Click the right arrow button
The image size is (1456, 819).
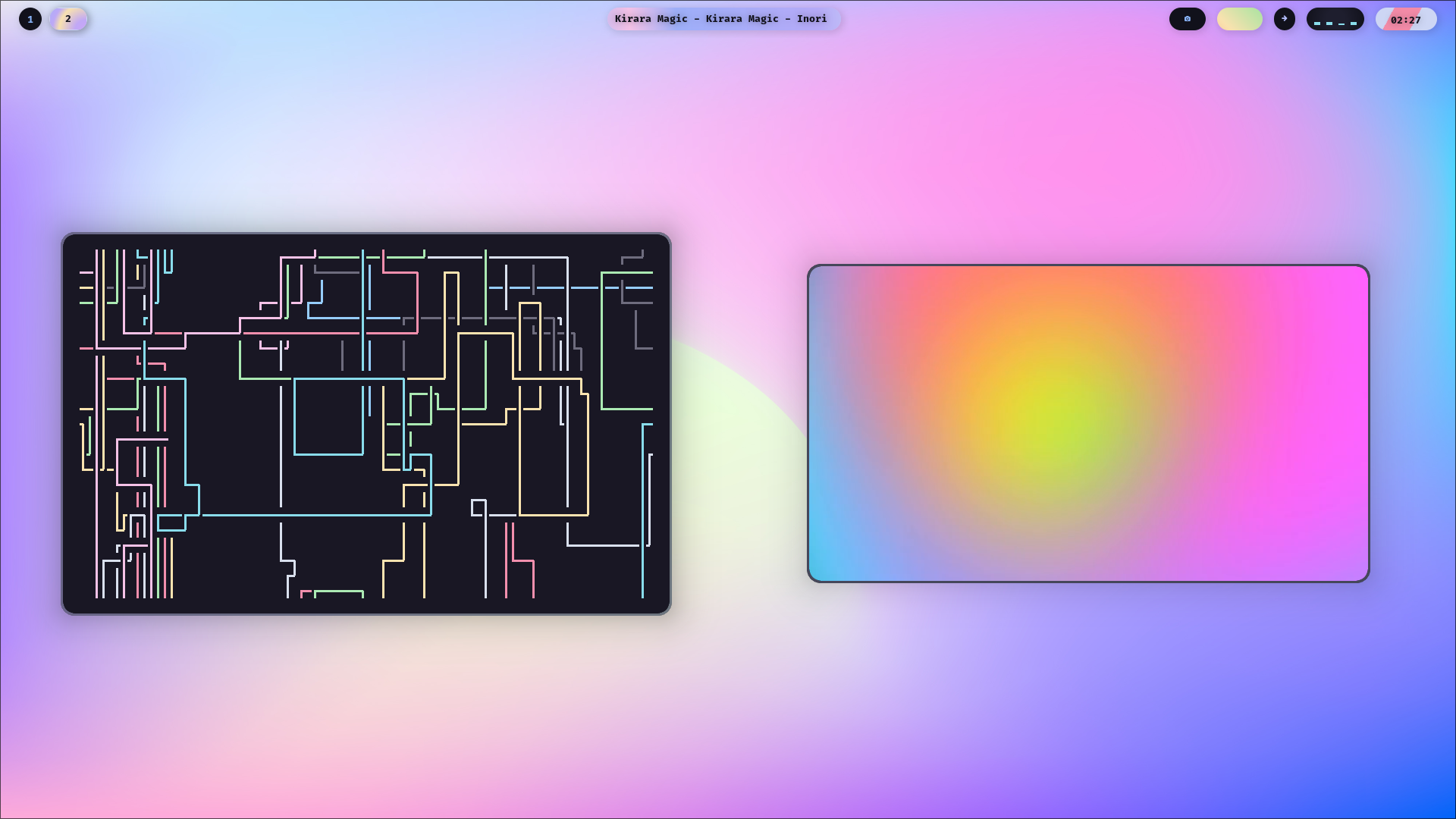[1284, 19]
